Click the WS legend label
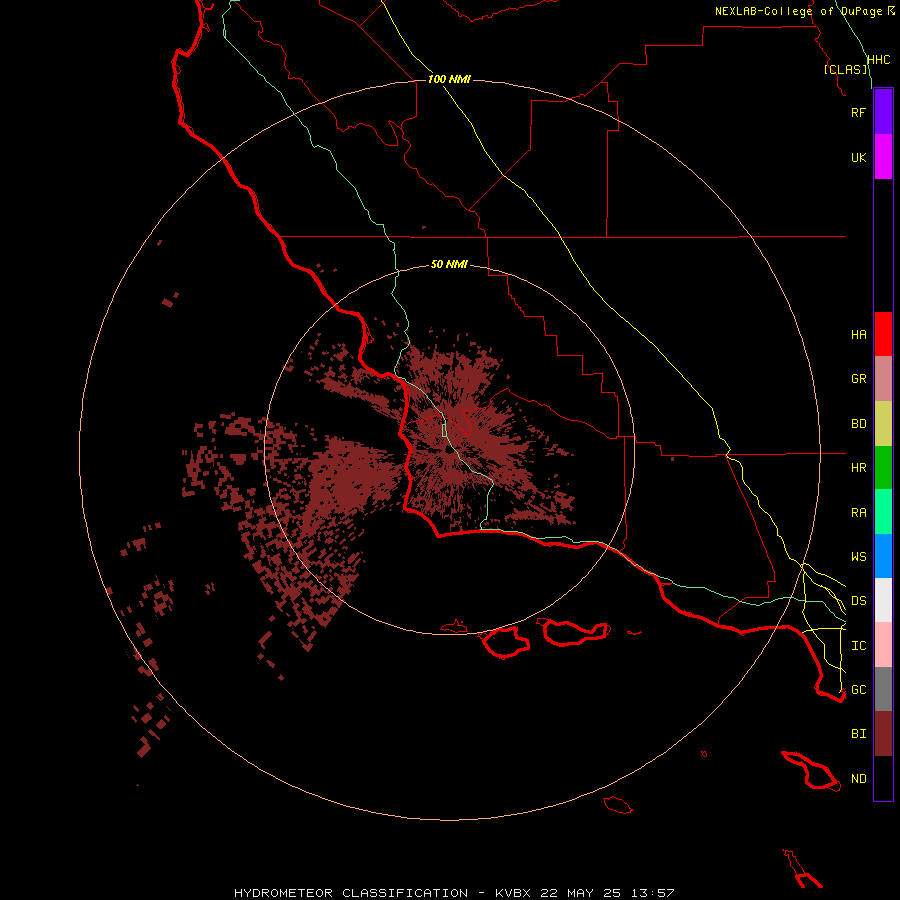This screenshot has width=900, height=900. (858, 557)
